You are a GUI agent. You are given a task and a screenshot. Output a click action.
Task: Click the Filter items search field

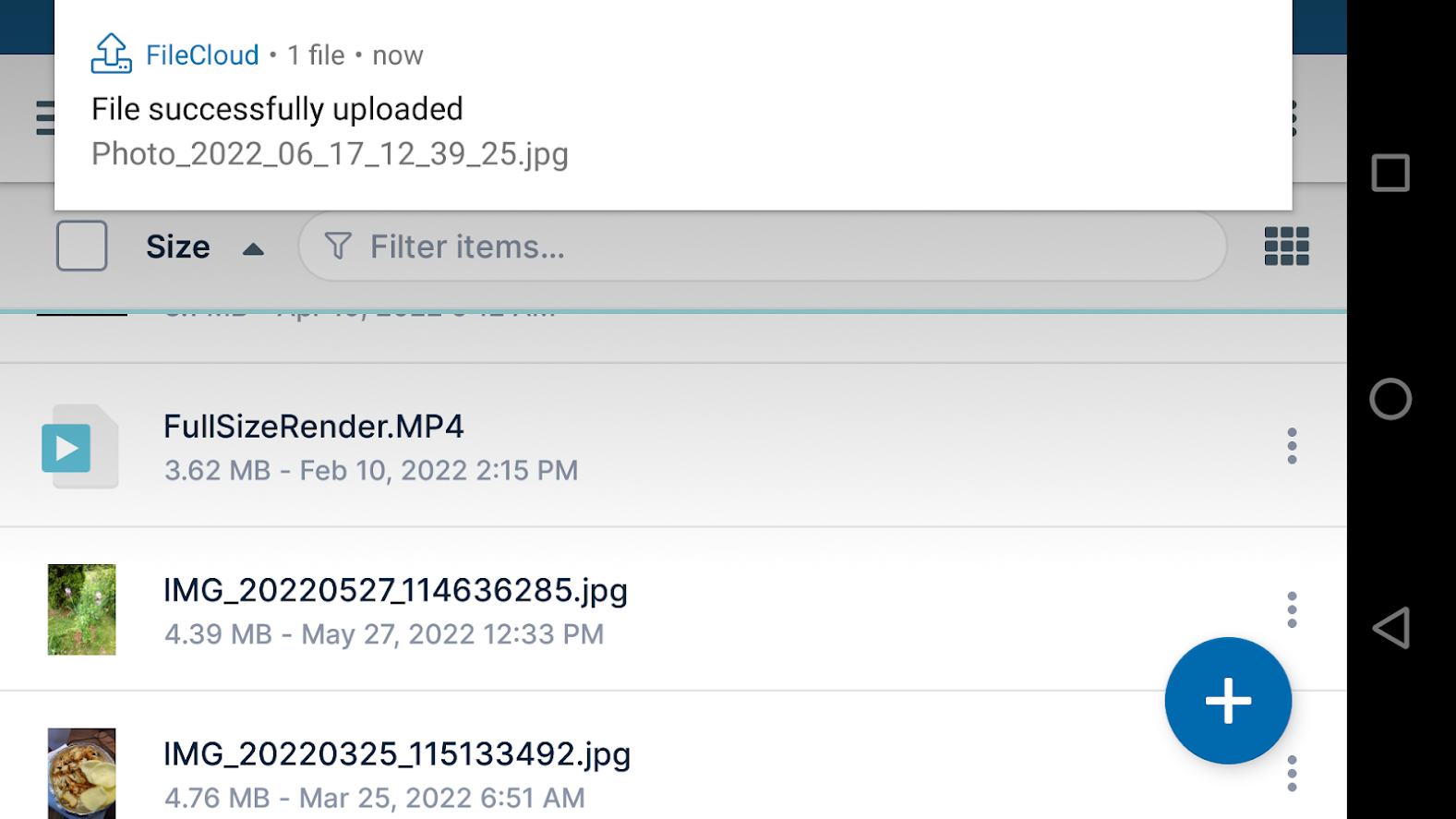pyautogui.click(x=646, y=246)
